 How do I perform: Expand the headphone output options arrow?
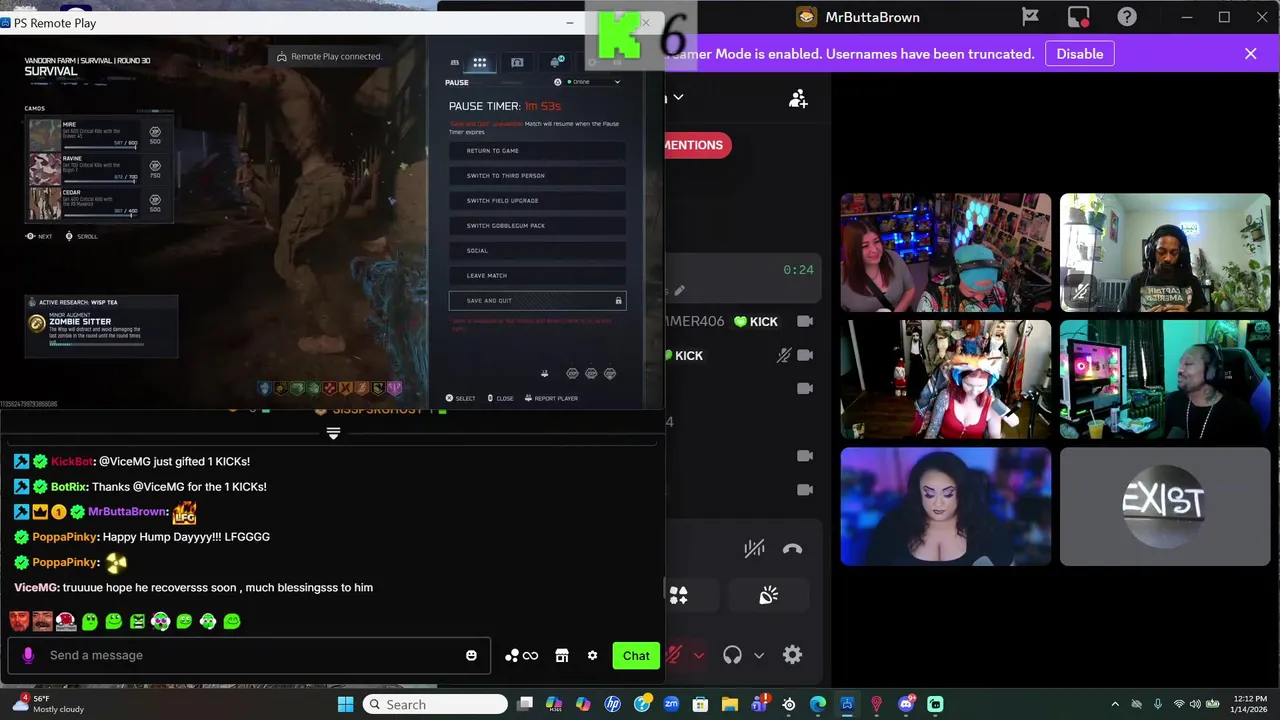[759, 655]
